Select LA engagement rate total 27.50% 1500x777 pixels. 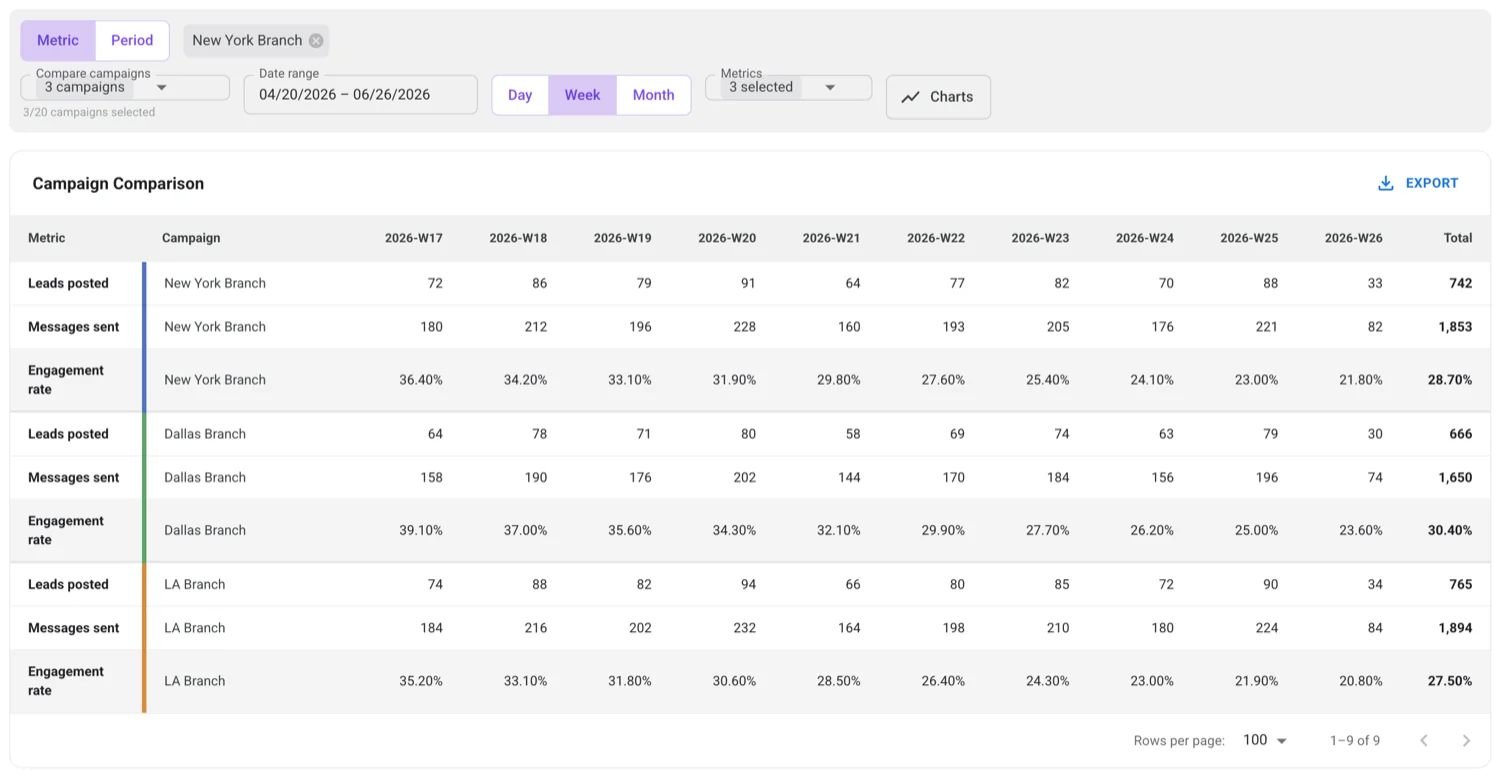(x=1450, y=681)
